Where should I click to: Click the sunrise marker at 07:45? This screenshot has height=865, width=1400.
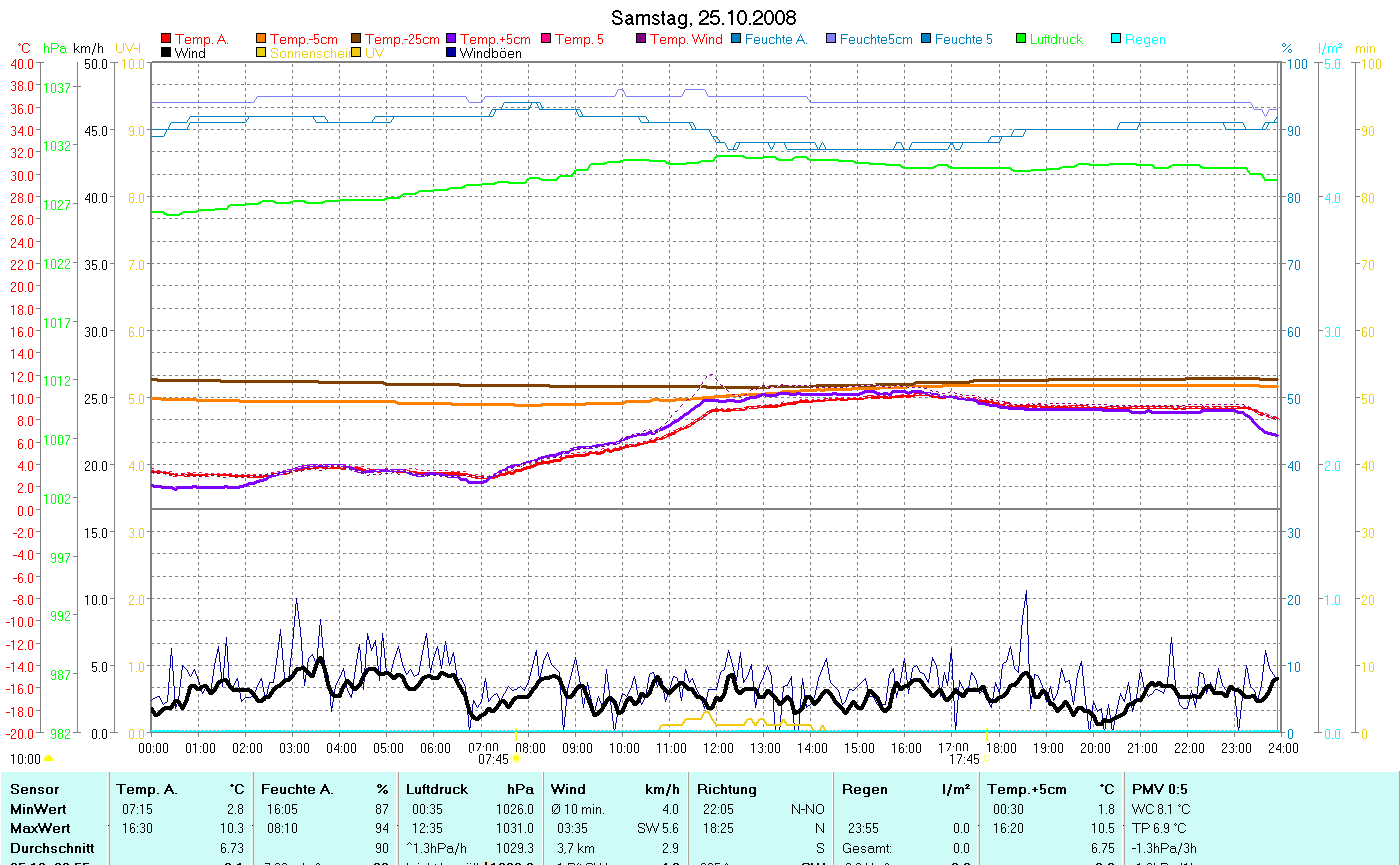point(516,759)
